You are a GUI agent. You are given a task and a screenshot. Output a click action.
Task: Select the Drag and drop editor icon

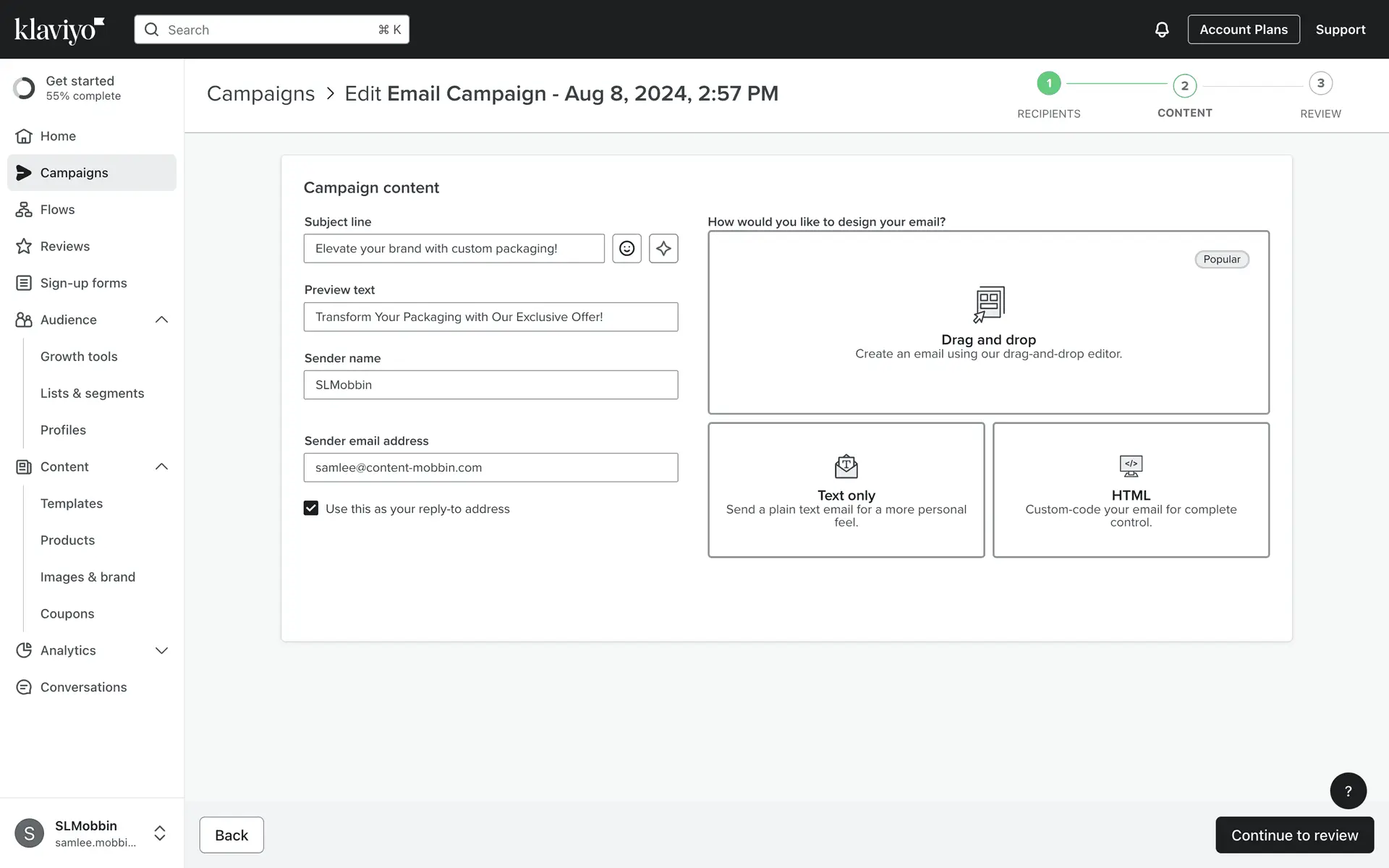click(x=988, y=304)
